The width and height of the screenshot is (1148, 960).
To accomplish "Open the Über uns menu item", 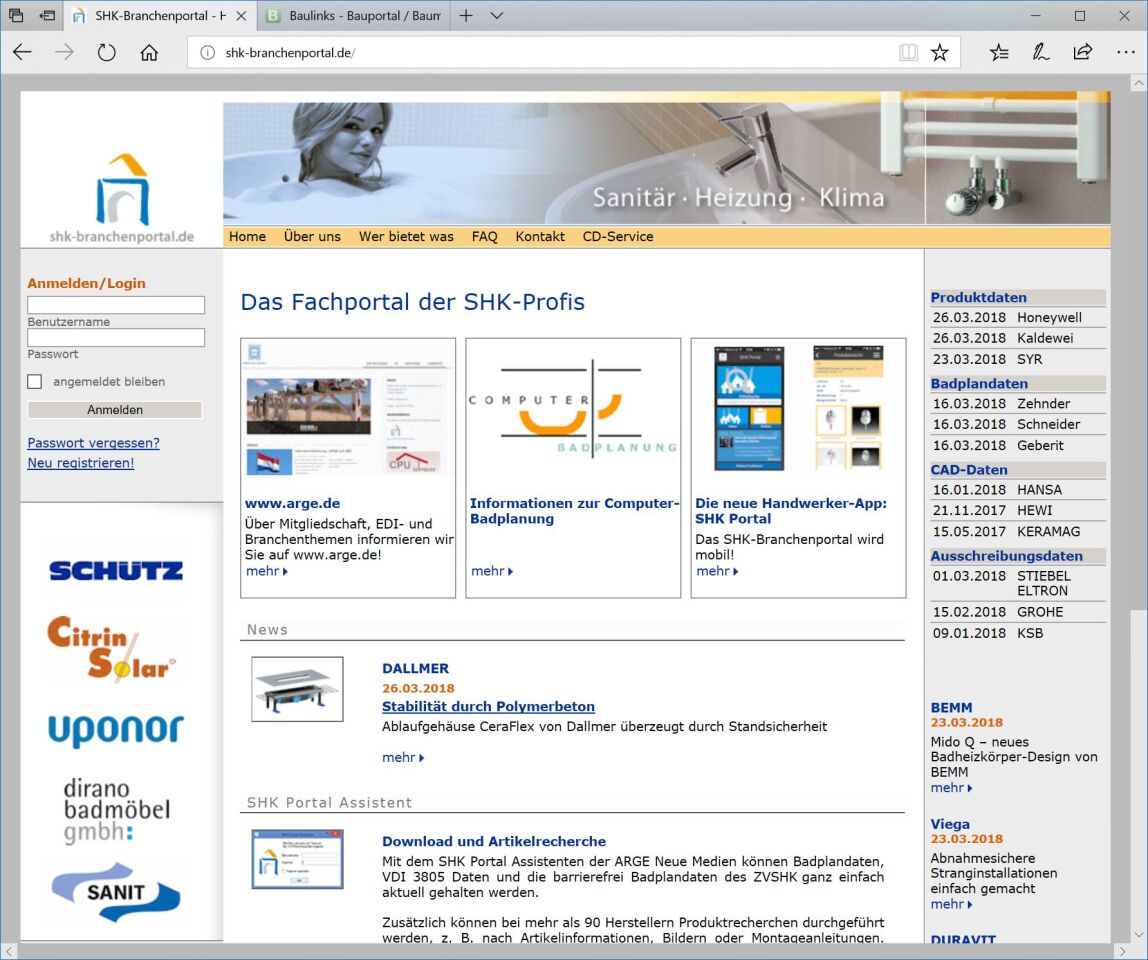I will click(312, 237).
